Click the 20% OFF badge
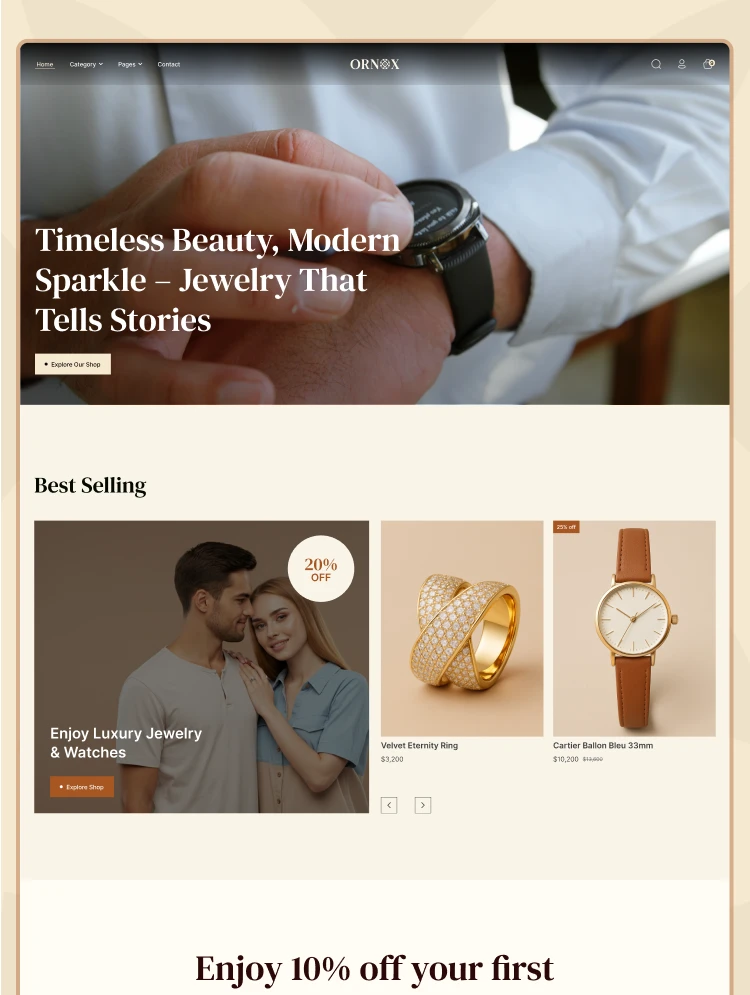 pos(320,569)
